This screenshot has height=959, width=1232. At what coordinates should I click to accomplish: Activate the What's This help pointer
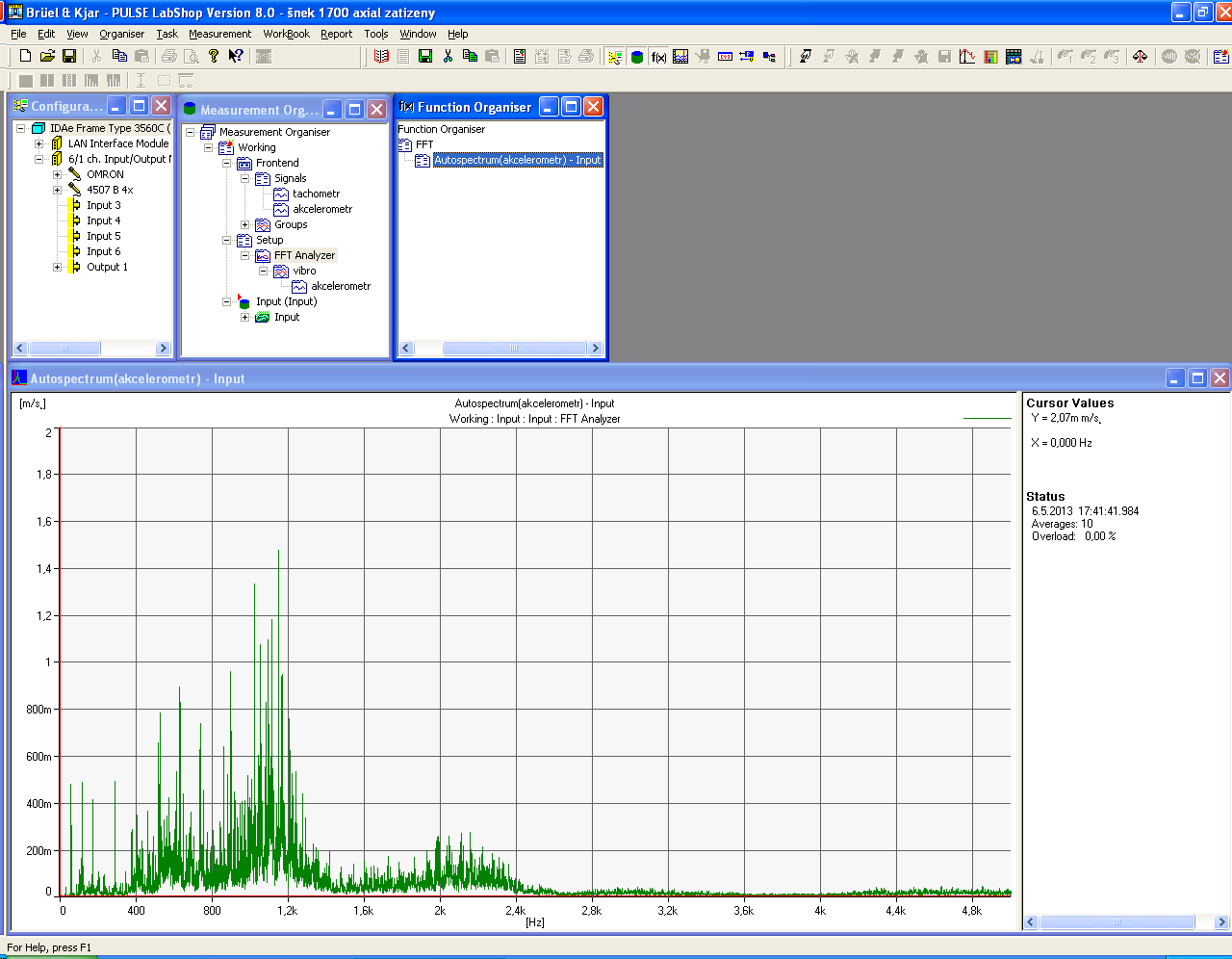click(x=236, y=57)
